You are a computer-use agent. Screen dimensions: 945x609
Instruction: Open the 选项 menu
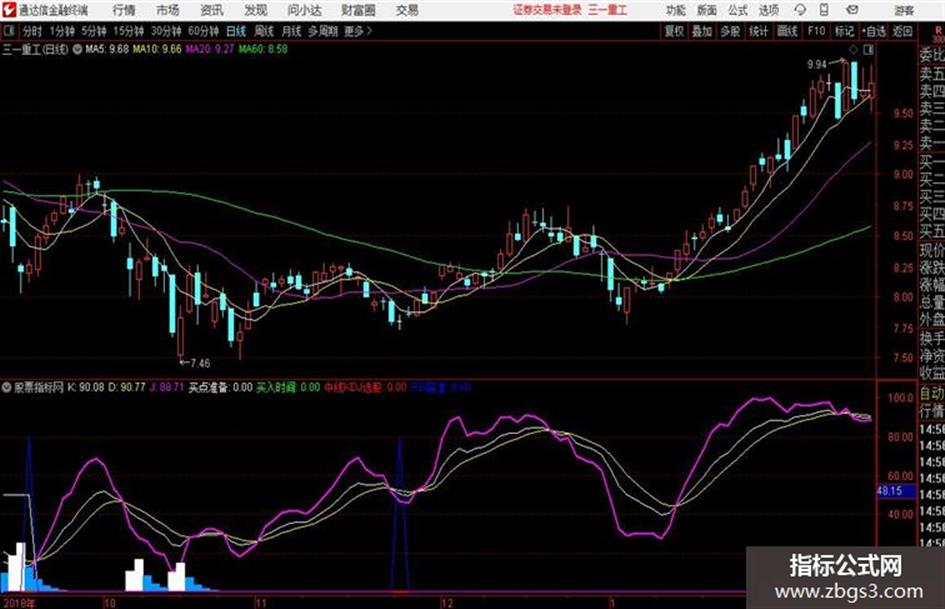pos(769,10)
